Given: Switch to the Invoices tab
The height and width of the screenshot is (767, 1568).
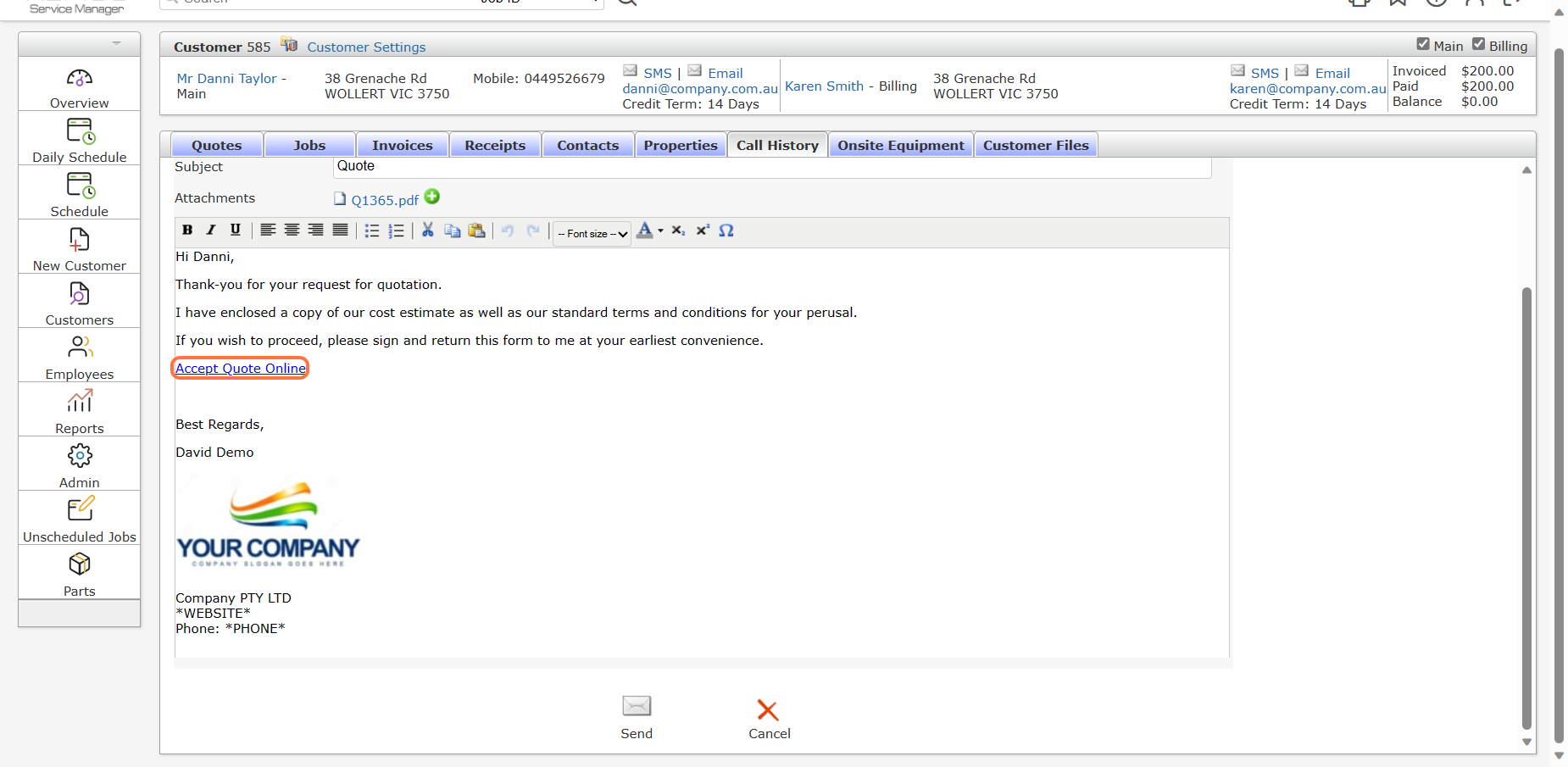Looking at the screenshot, I should pyautogui.click(x=403, y=145).
